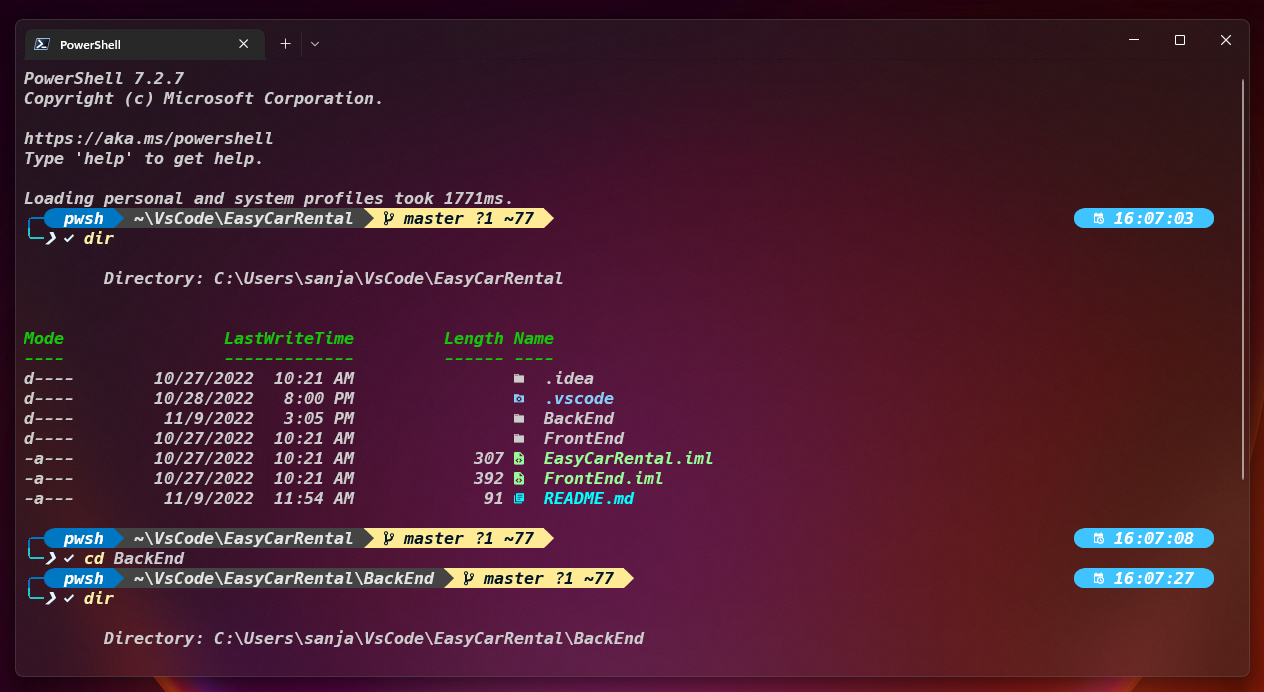Click the 16:07:08 timestamp
The height and width of the screenshot is (692, 1264).
pyautogui.click(x=1154, y=538)
